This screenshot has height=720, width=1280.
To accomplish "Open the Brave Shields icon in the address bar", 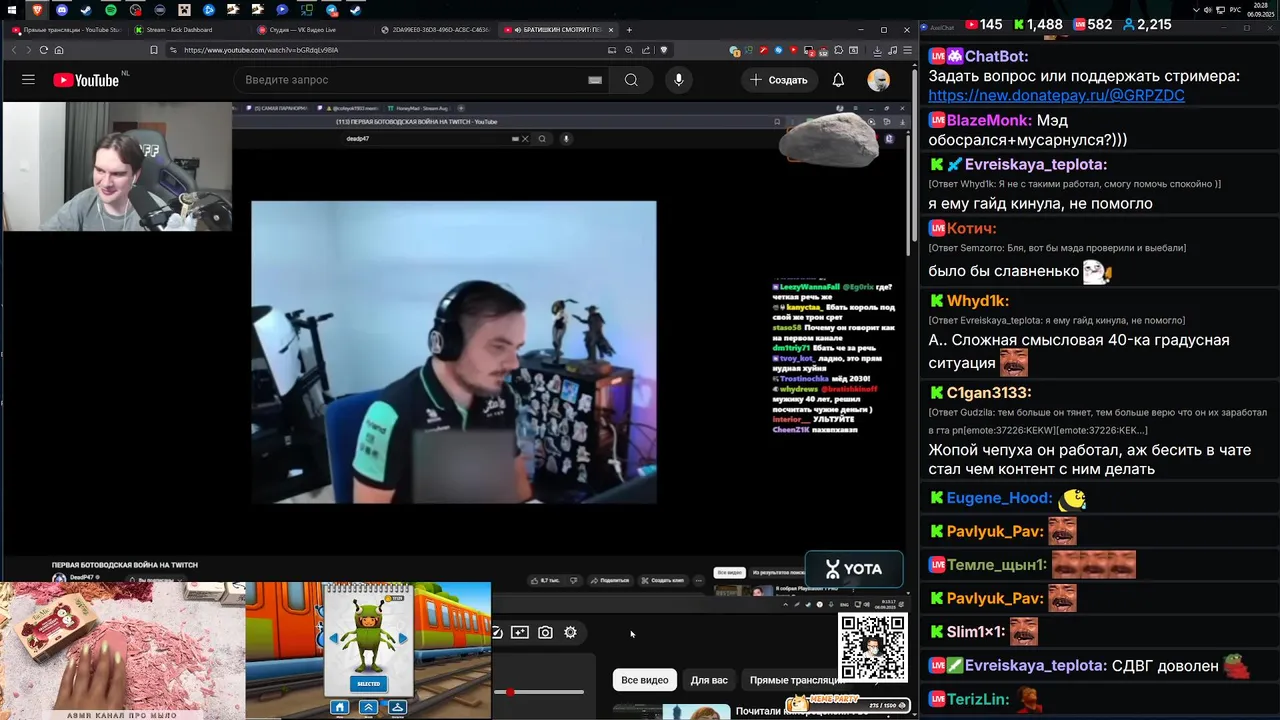I will click(x=663, y=50).
